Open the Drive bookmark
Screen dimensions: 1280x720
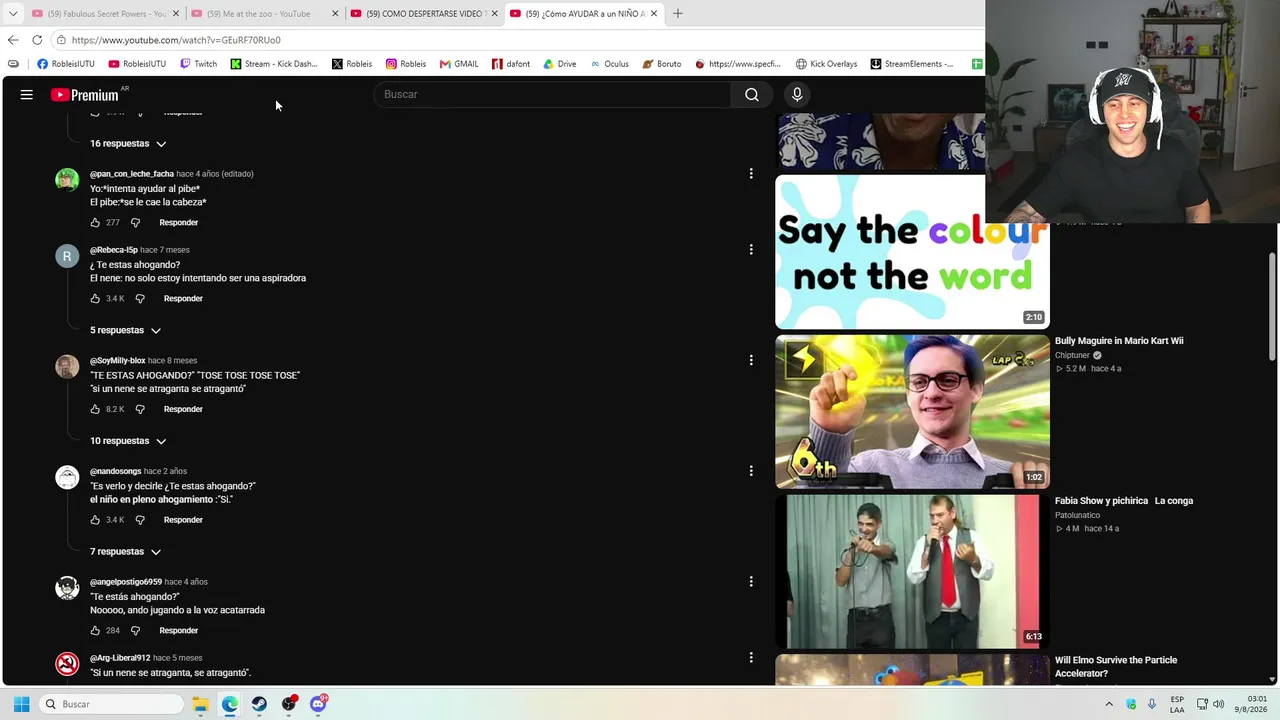tap(559, 64)
